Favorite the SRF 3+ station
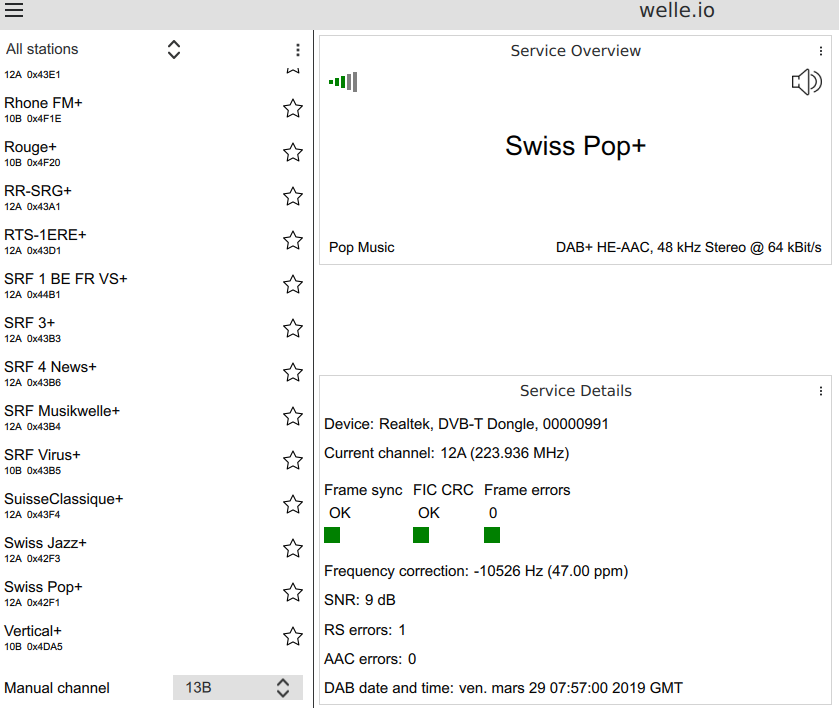Viewport: 839px width, 708px height. (x=293, y=329)
